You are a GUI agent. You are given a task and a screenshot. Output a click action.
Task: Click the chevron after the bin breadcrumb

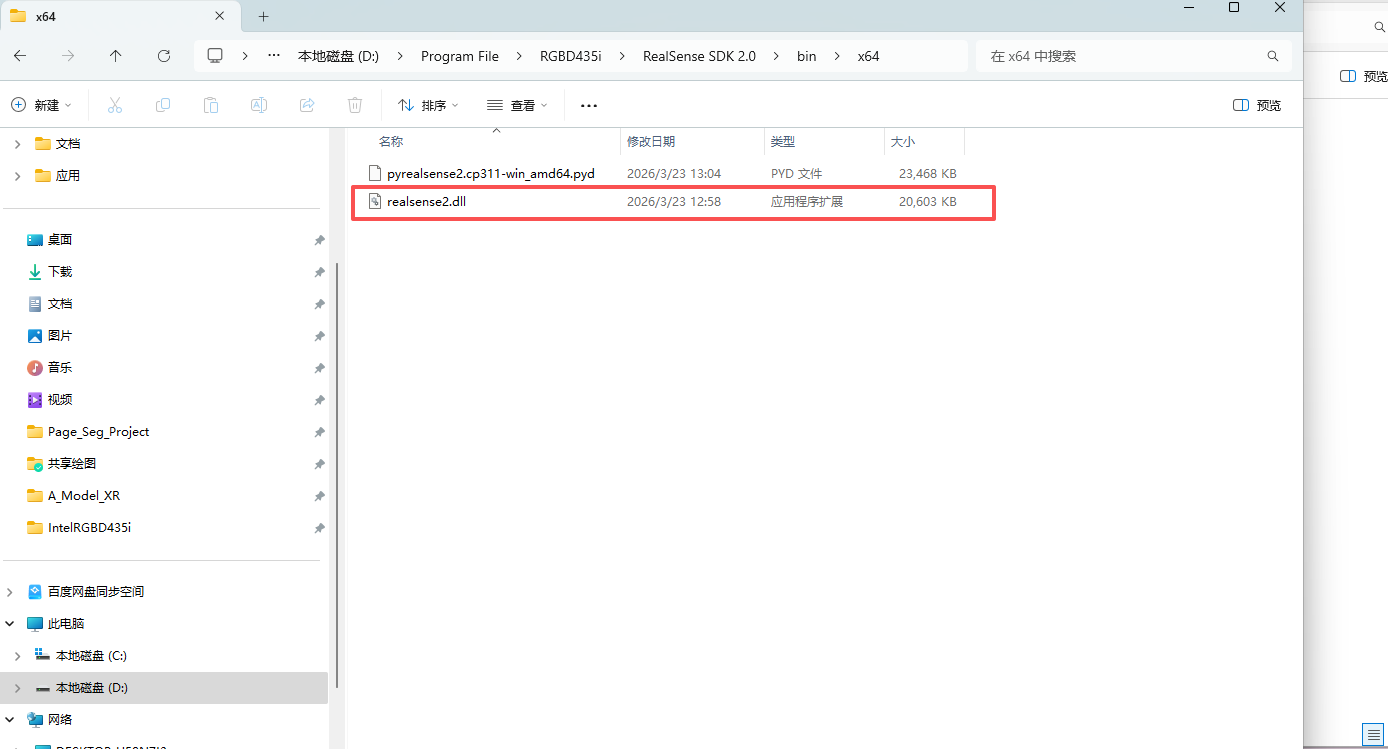tap(837, 56)
